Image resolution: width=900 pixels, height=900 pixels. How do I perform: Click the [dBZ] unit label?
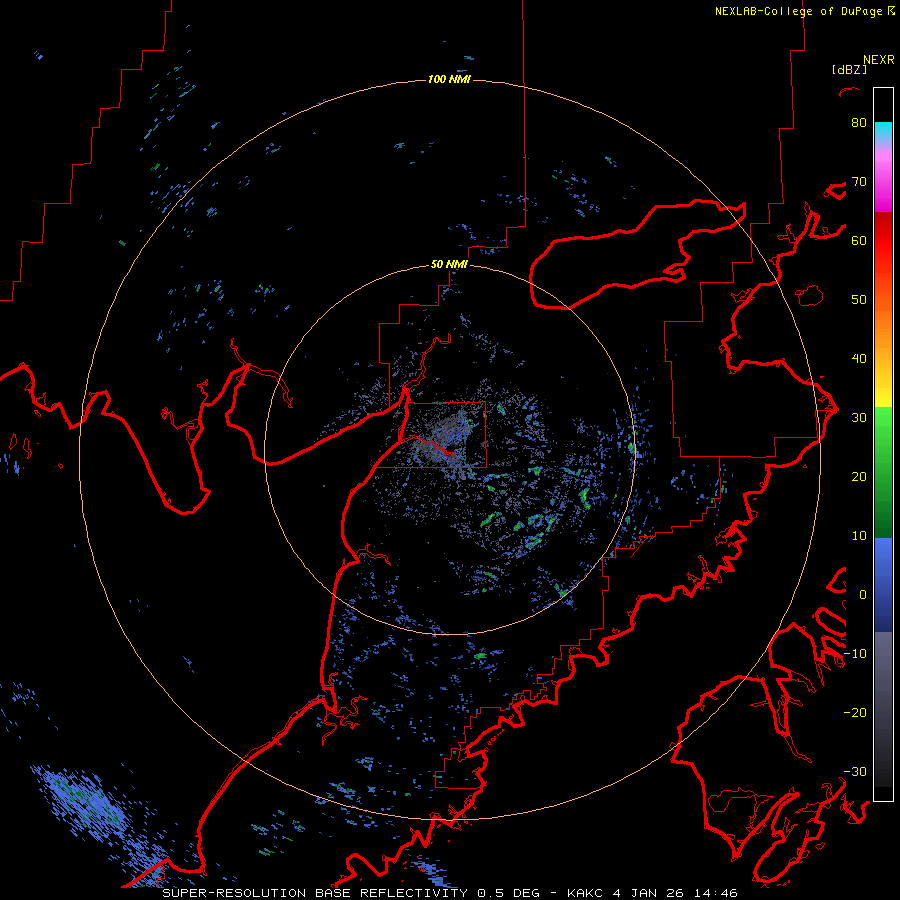[849, 70]
